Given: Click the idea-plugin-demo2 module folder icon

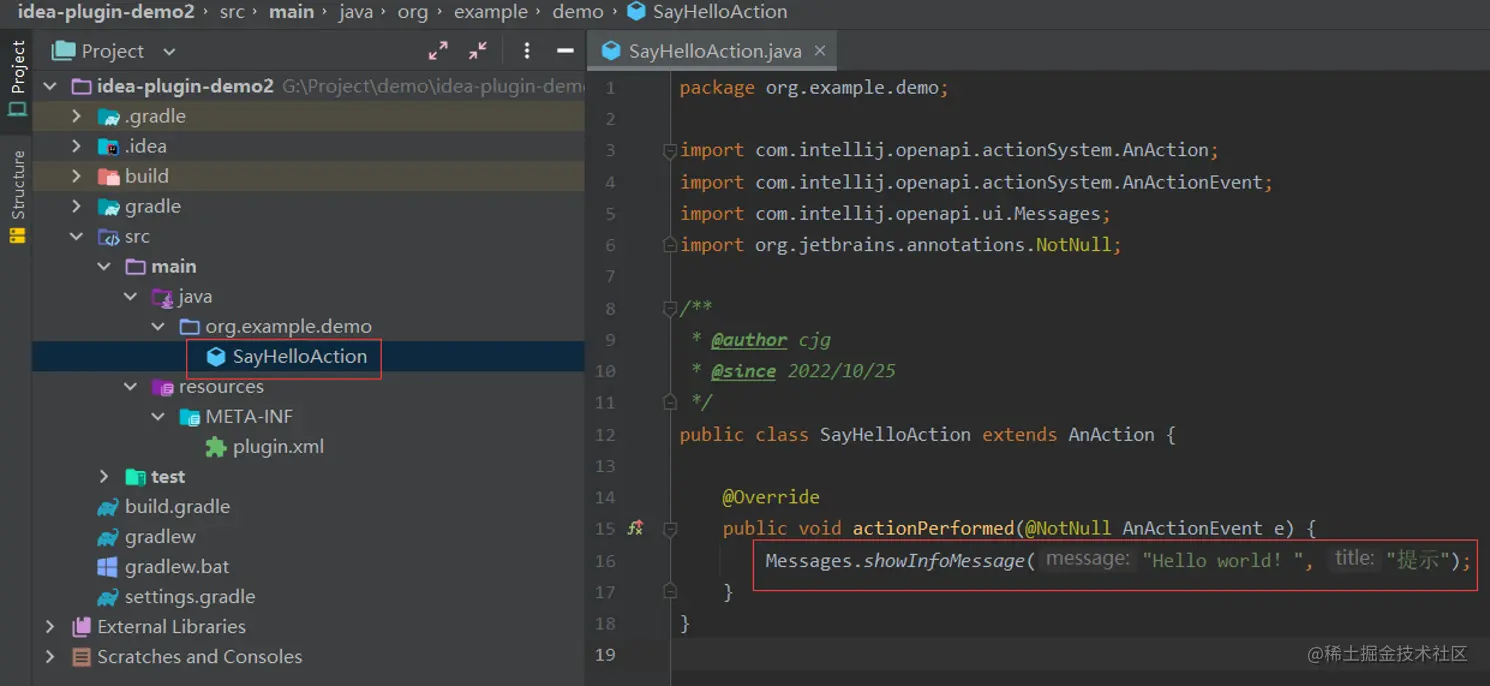Looking at the screenshot, I should tap(81, 87).
